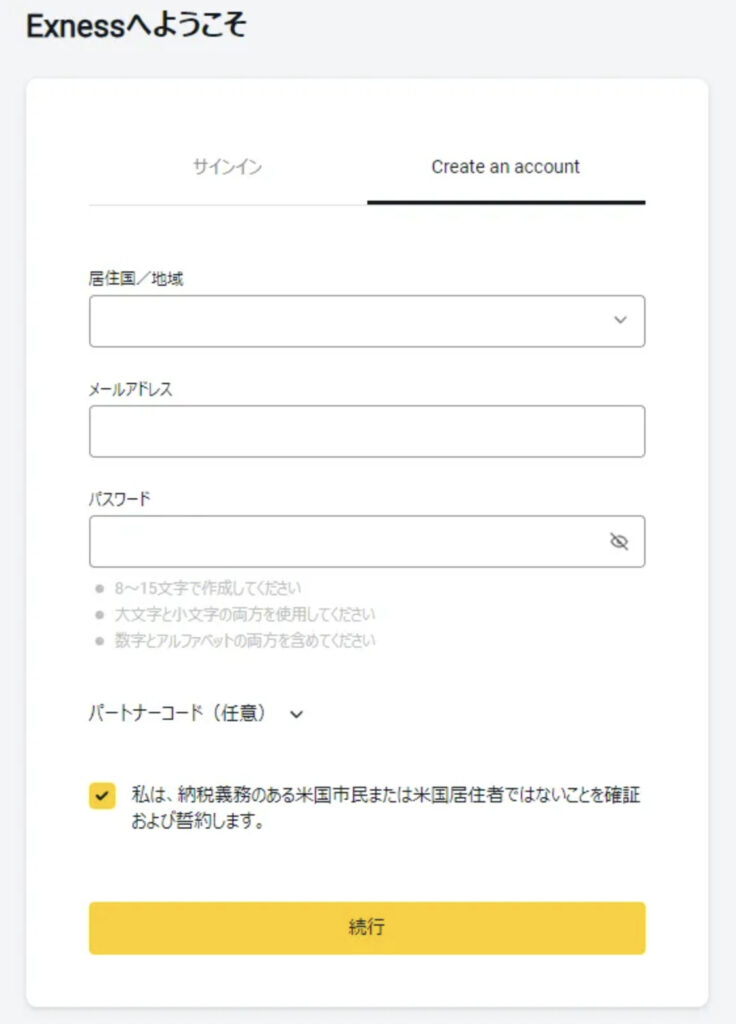Click the Exnessへようこそ heading
The width and height of the screenshot is (736, 1024).
pos(136,27)
